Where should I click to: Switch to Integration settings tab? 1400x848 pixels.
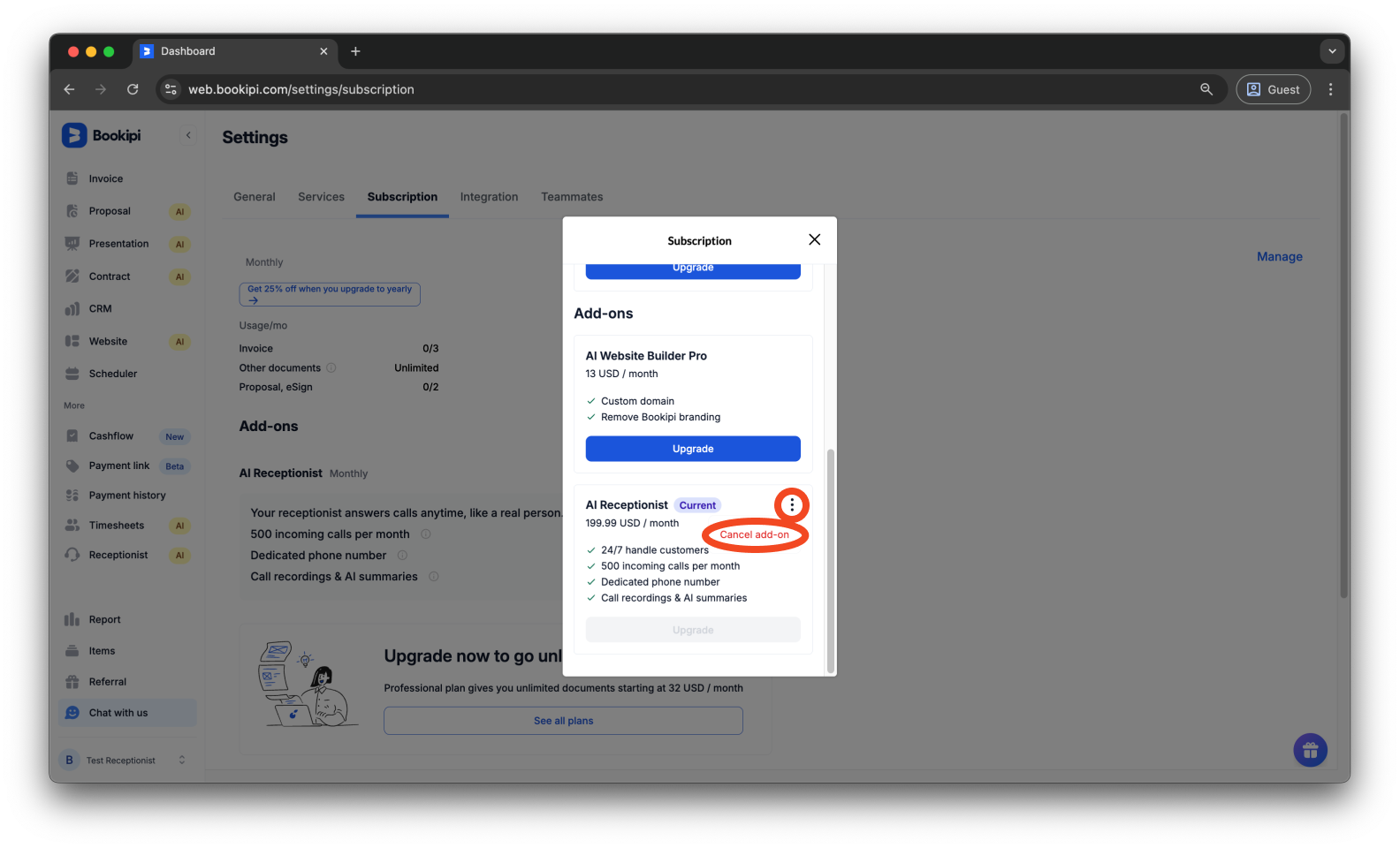(489, 197)
